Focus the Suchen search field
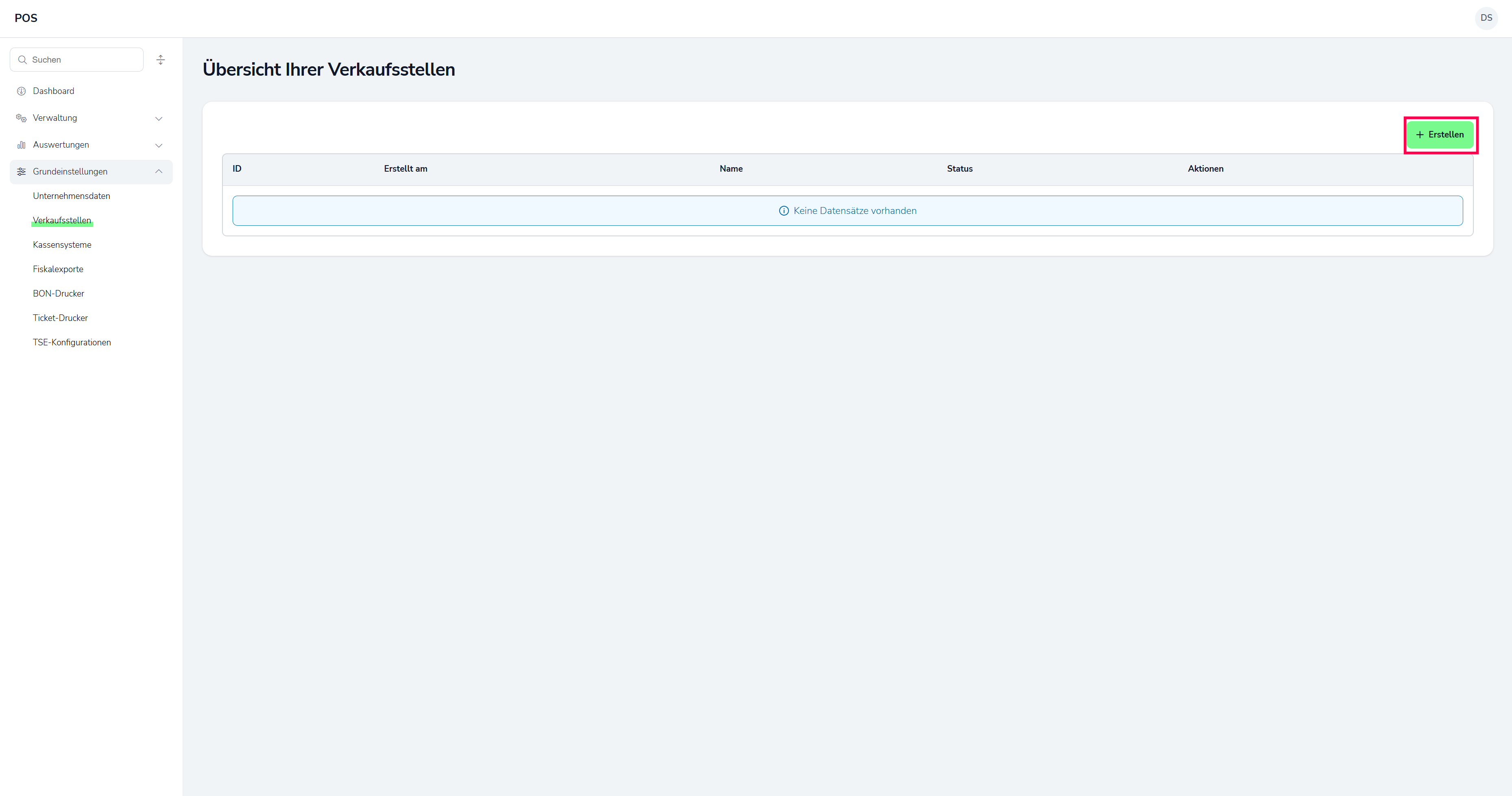Viewport: 1512px width, 796px height. [x=82, y=60]
